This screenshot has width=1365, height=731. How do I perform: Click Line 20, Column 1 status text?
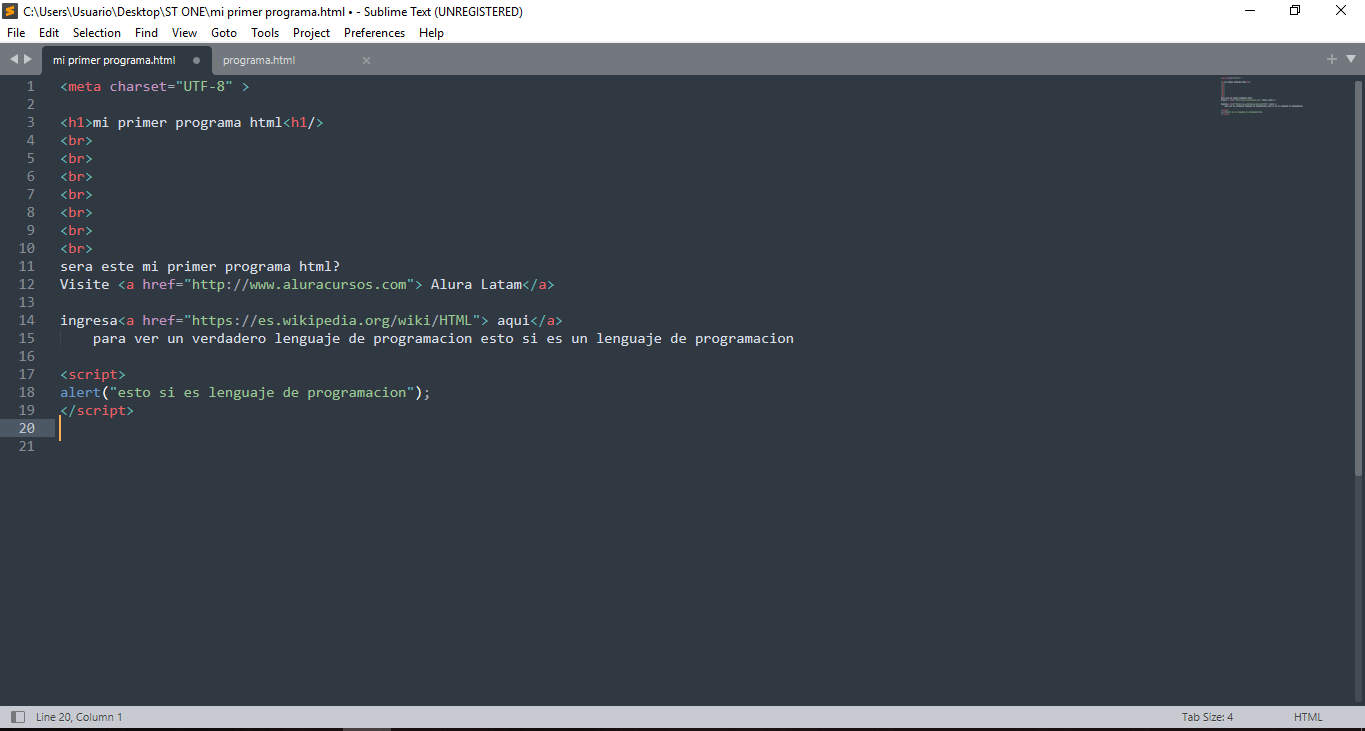point(79,717)
